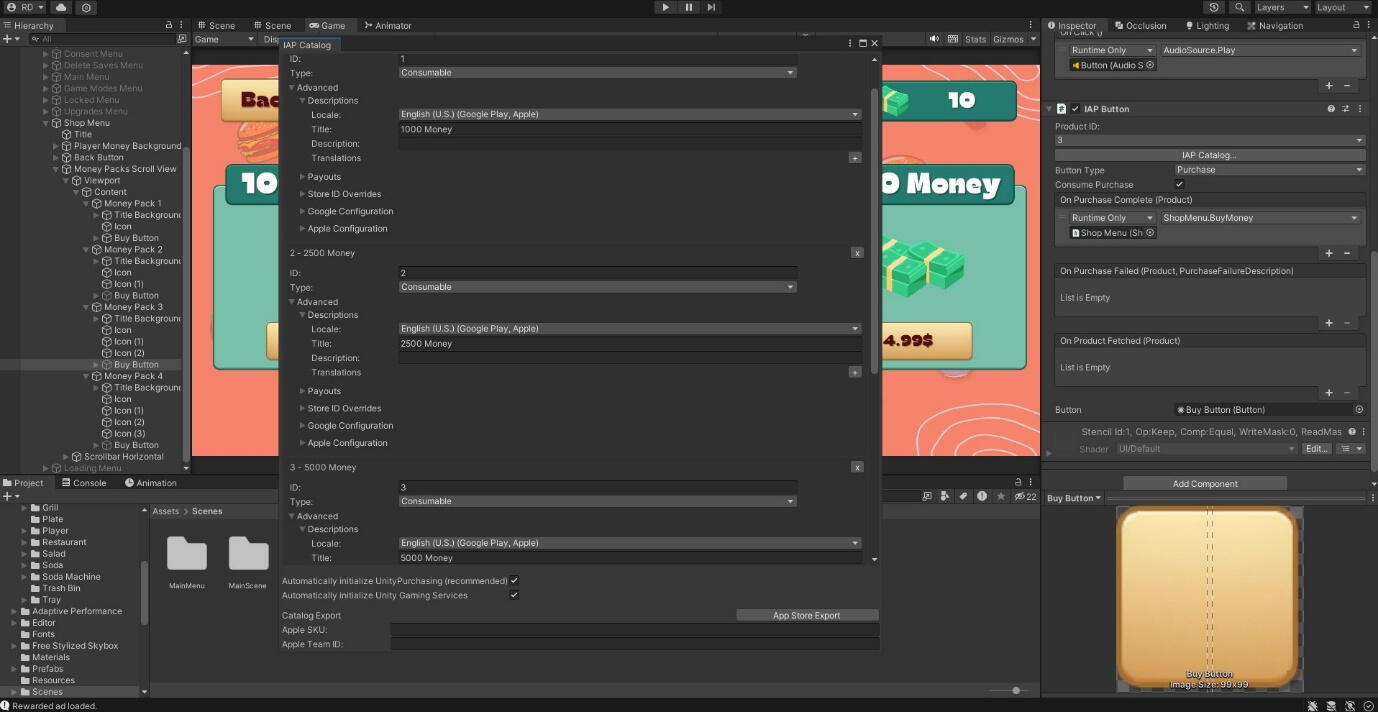Click the App Store Export button
1378x712 pixels.
[806, 615]
